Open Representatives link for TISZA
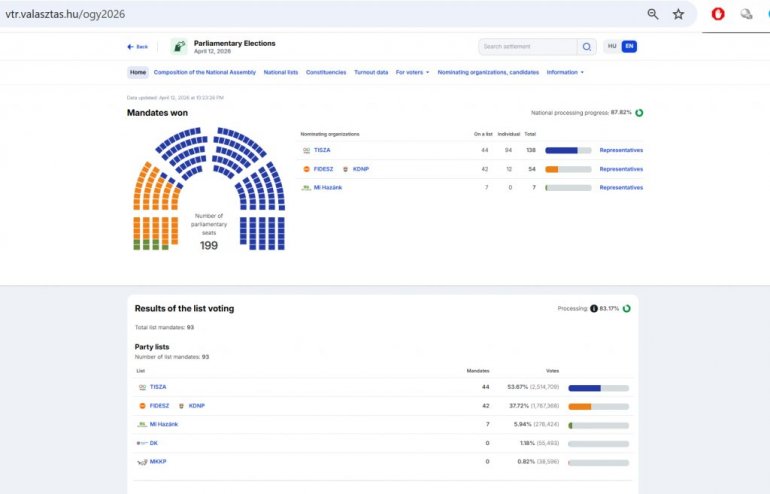 click(x=621, y=150)
